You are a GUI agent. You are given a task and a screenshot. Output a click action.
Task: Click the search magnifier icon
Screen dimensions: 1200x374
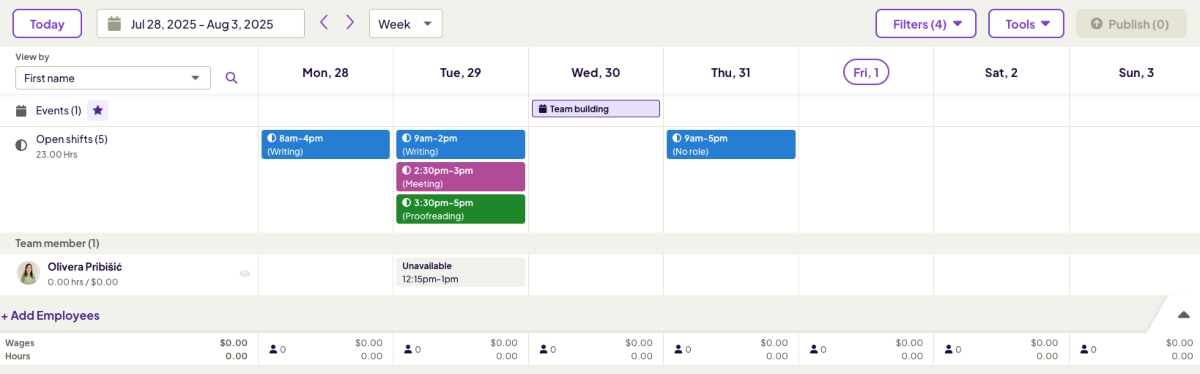(232, 78)
